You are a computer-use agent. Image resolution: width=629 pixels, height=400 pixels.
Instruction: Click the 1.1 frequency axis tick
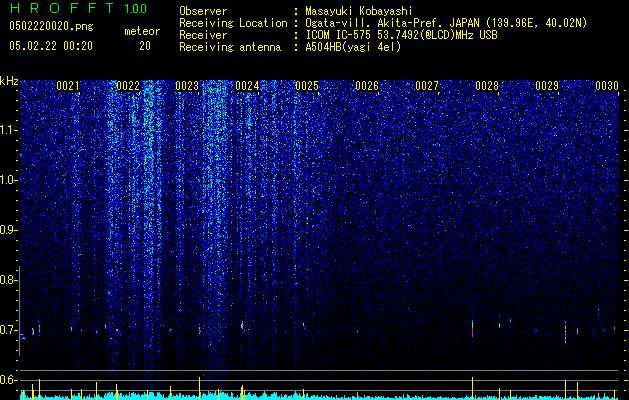(8, 130)
